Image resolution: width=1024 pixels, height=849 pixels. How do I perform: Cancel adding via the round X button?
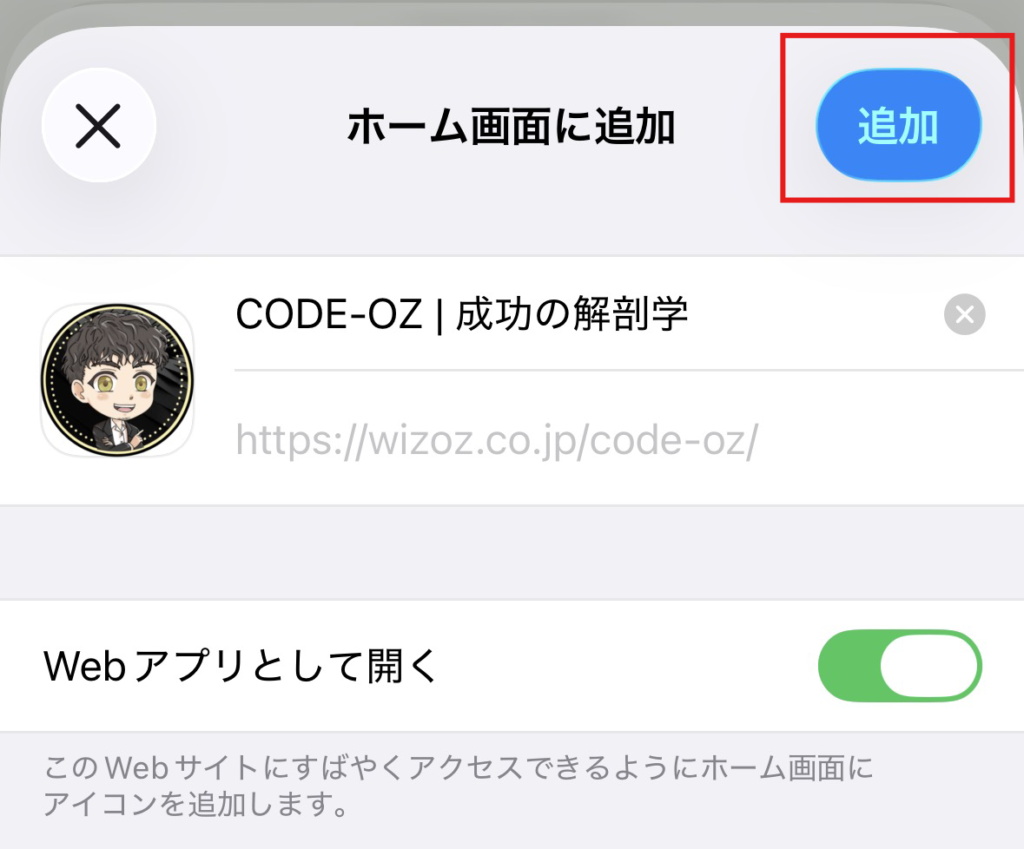[99, 125]
